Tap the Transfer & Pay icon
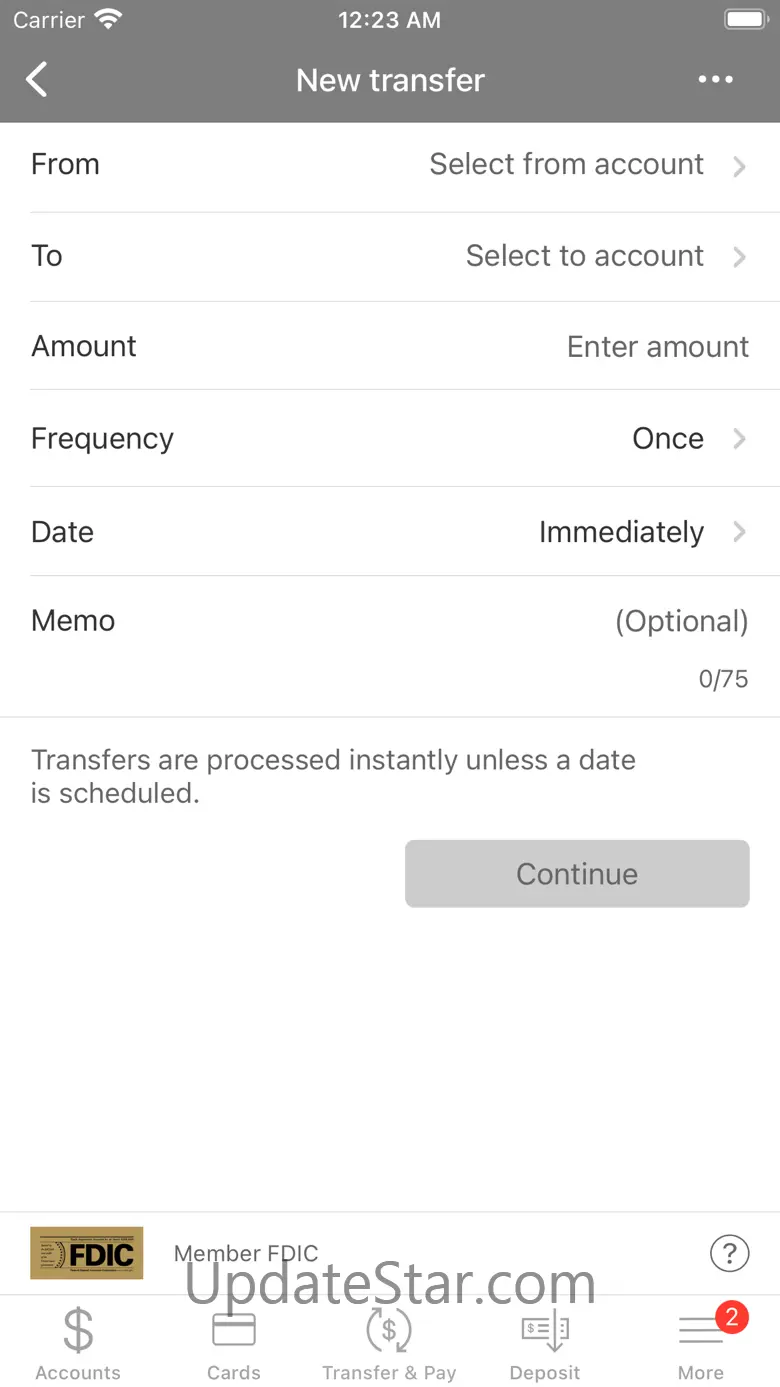This screenshot has width=780, height=1387. (x=389, y=1331)
